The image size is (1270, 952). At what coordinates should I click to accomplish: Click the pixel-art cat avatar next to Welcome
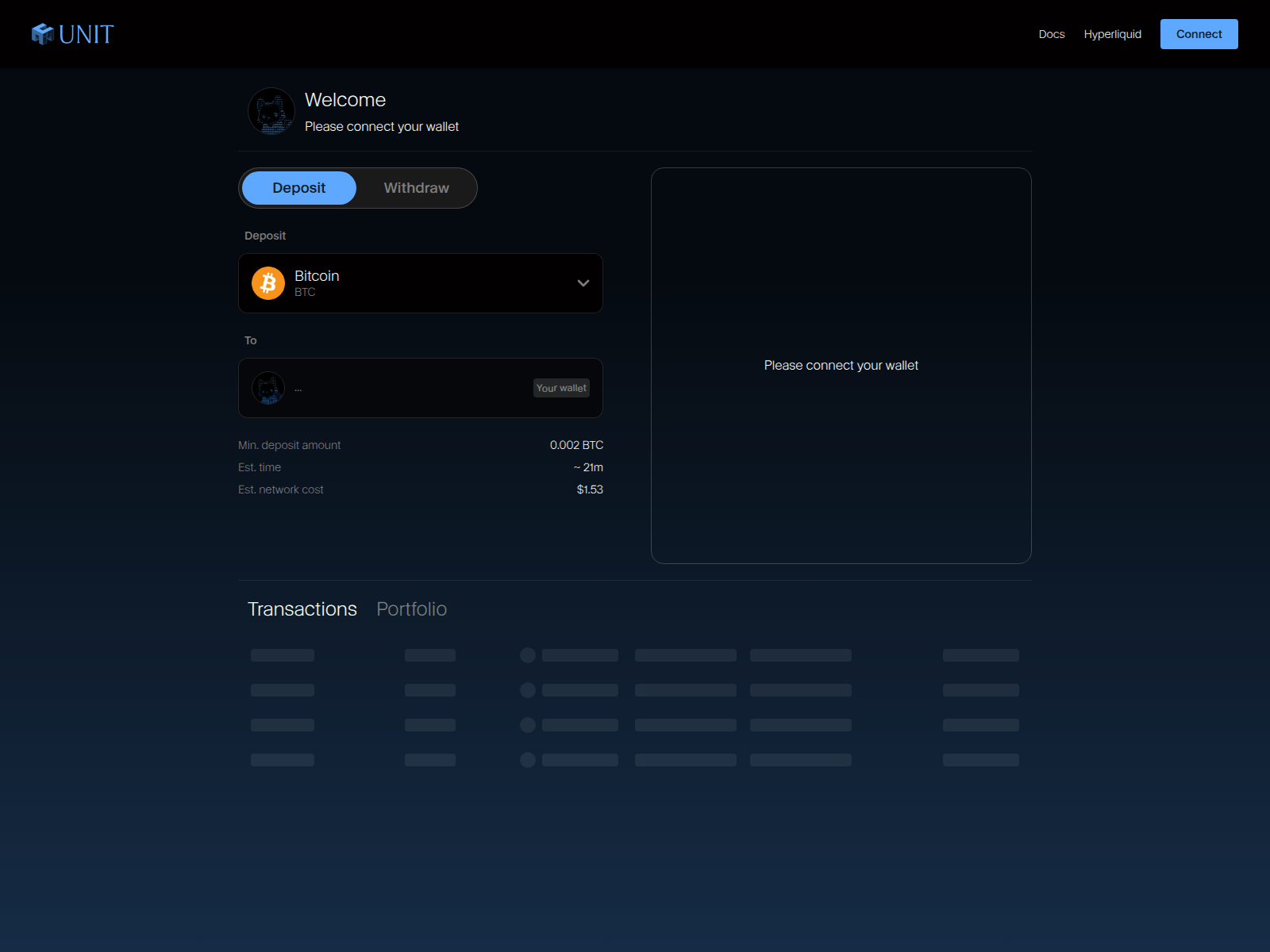click(271, 112)
